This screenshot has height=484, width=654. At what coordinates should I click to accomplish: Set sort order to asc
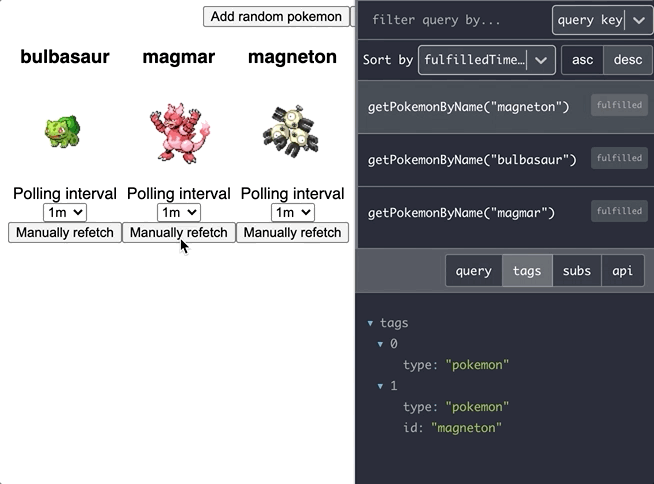tap(582, 60)
